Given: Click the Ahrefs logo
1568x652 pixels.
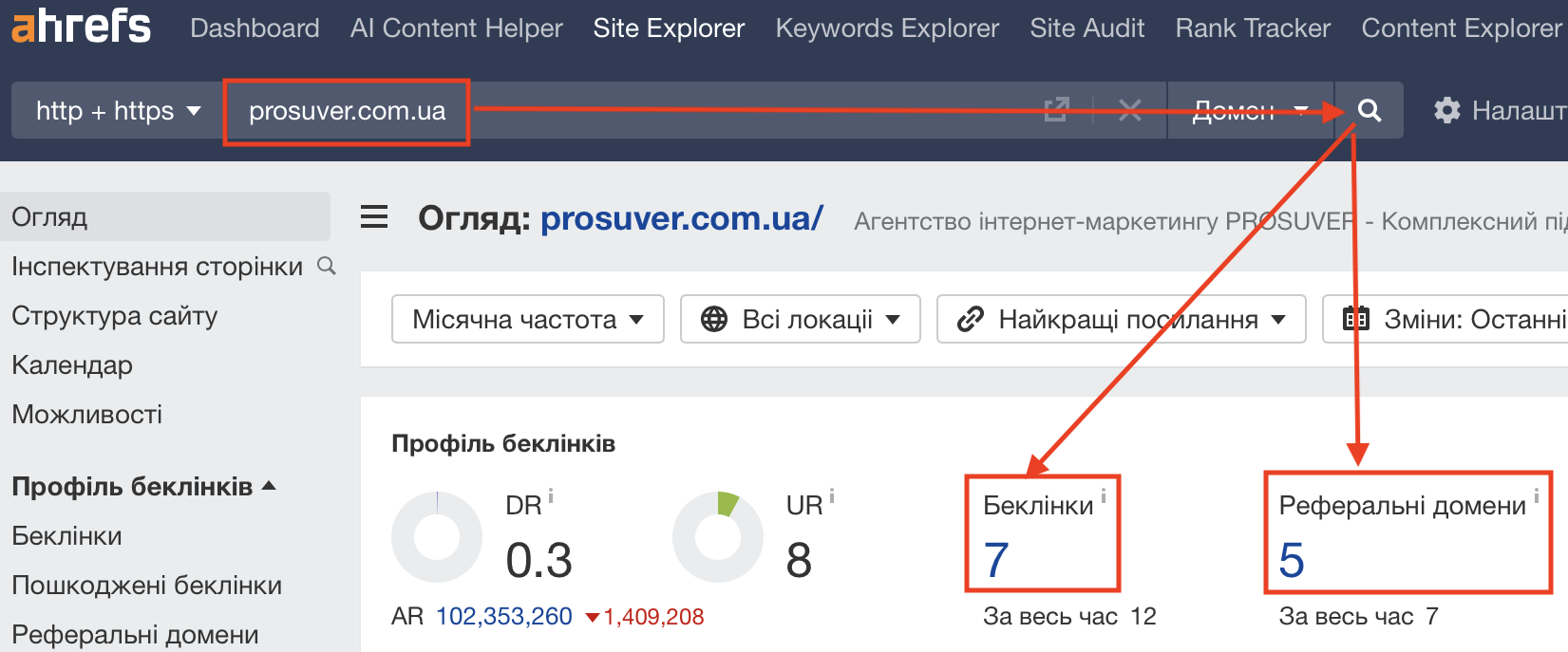Looking at the screenshot, I should point(81,26).
